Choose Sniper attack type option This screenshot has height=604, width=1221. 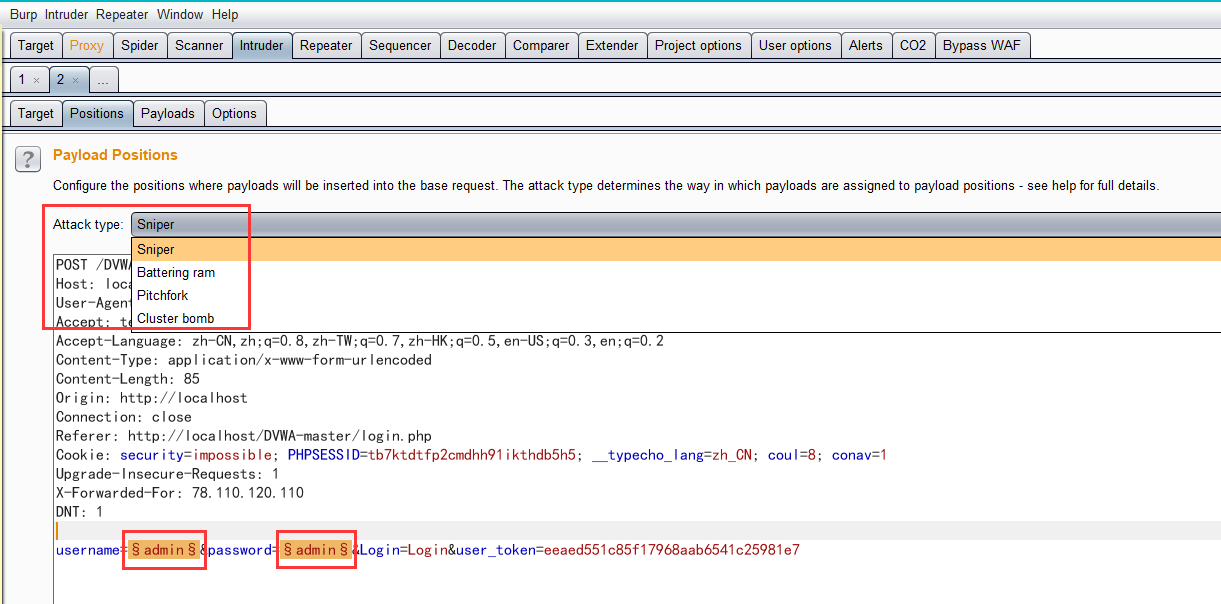[x=676, y=249]
